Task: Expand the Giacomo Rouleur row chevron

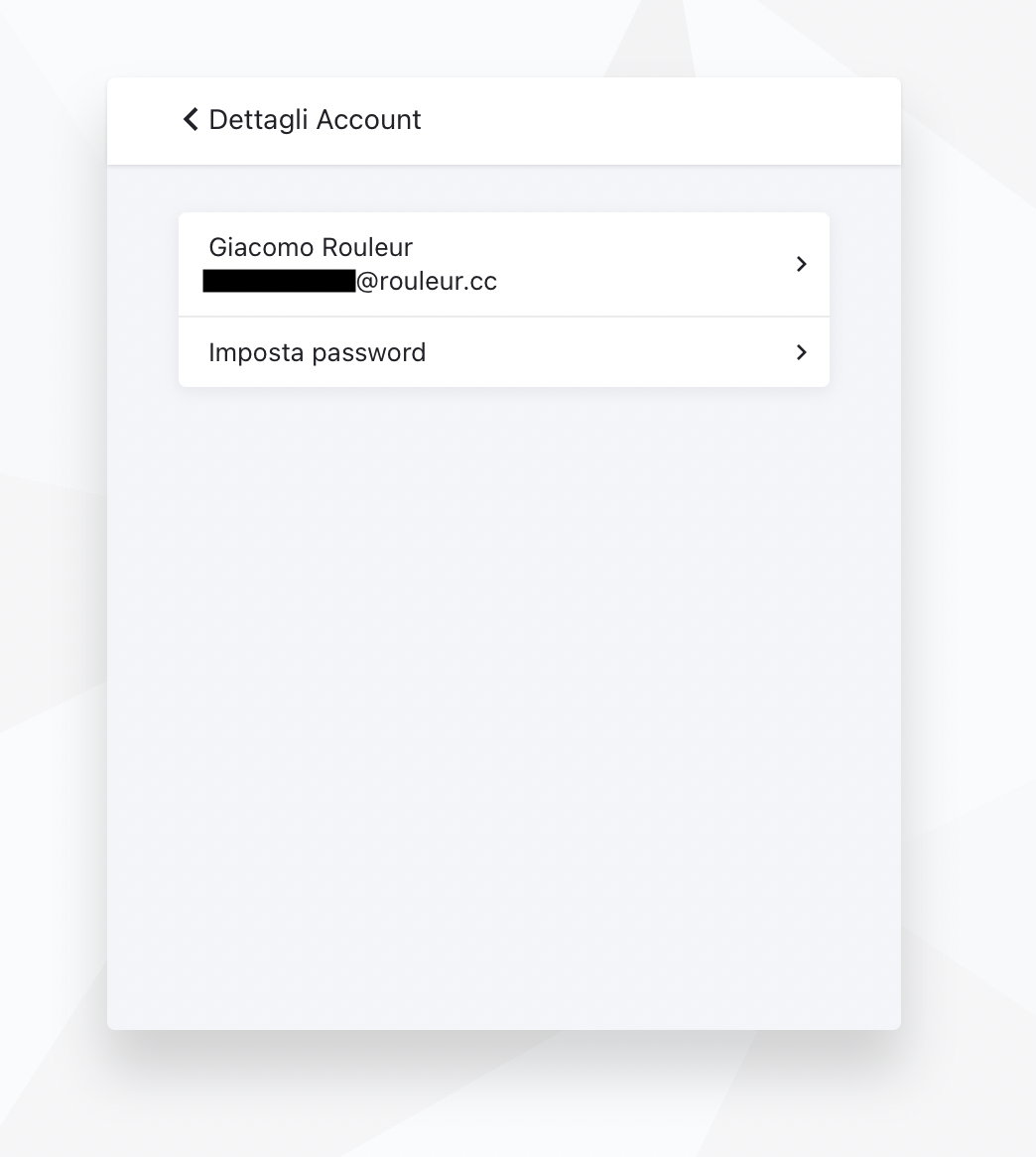Action: (802, 264)
